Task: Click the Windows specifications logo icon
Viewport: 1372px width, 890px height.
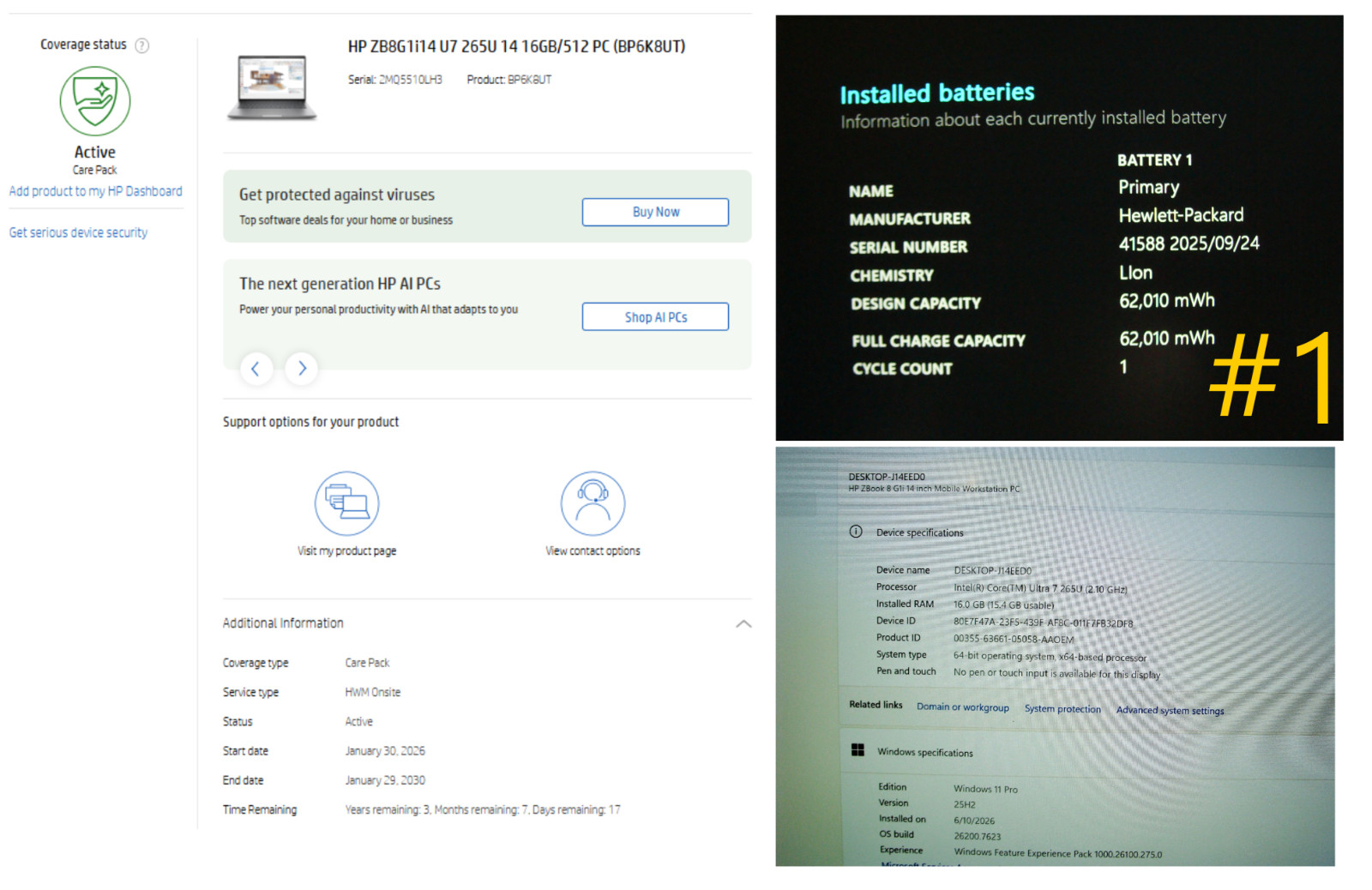Action: pyautogui.click(x=857, y=750)
